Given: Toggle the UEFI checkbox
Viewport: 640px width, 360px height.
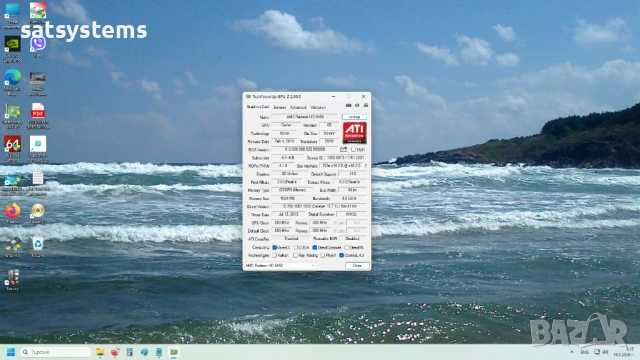Looking at the screenshot, I should (353, 150).
